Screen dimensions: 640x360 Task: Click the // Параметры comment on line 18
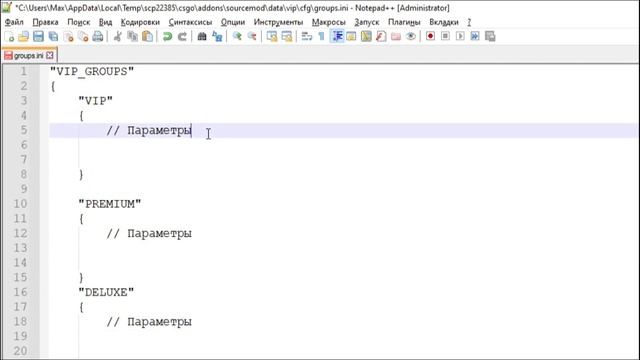pos(149,322)
